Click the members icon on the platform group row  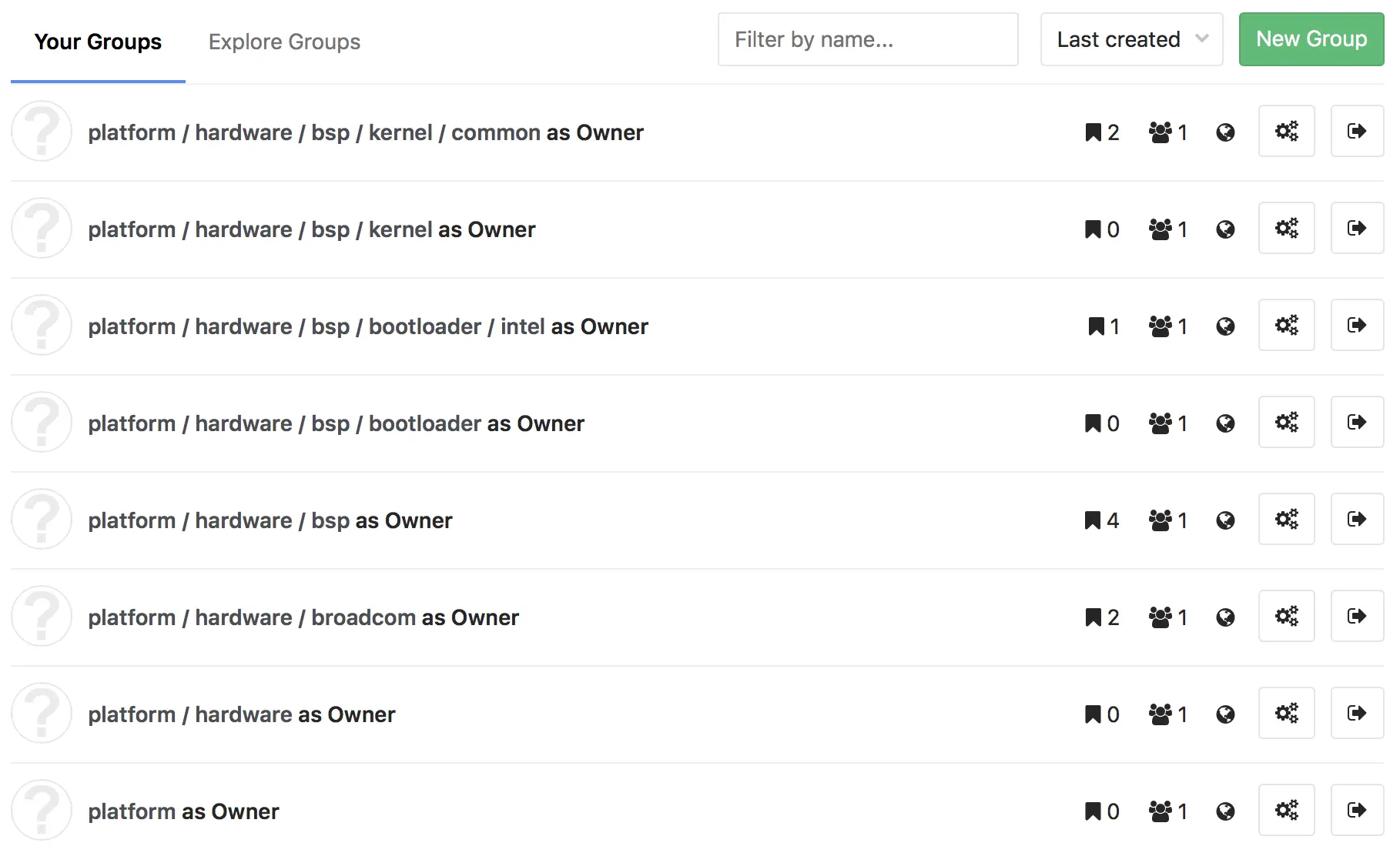1166,811
